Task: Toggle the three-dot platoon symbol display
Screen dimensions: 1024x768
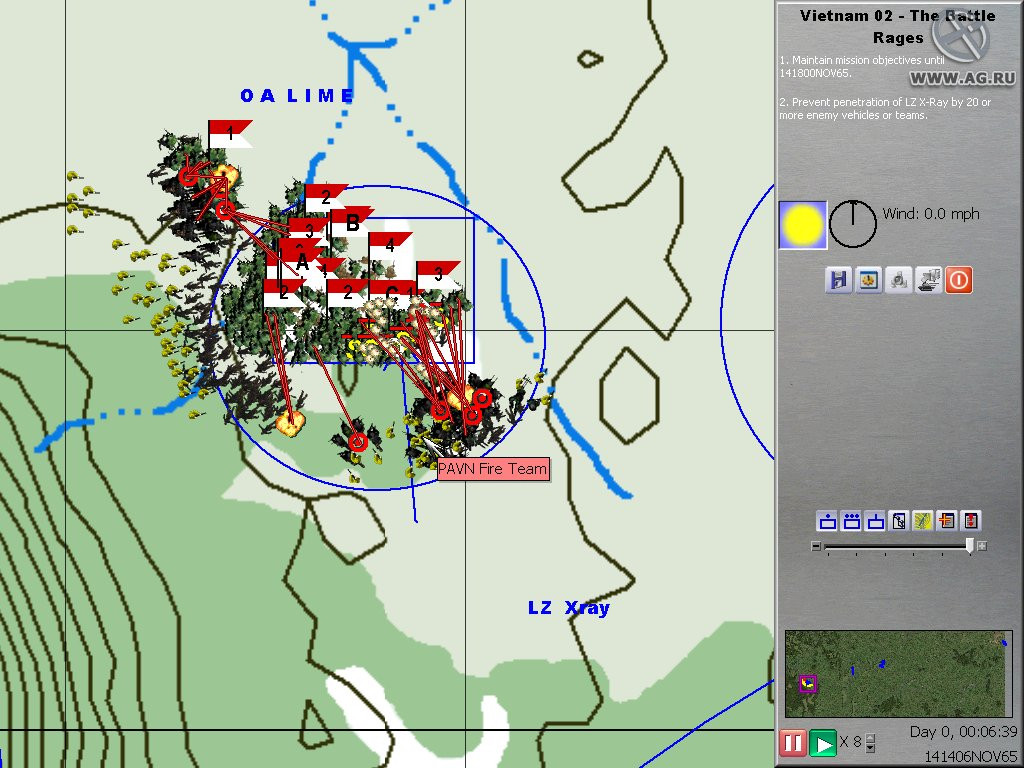Action: coord(852,521)
